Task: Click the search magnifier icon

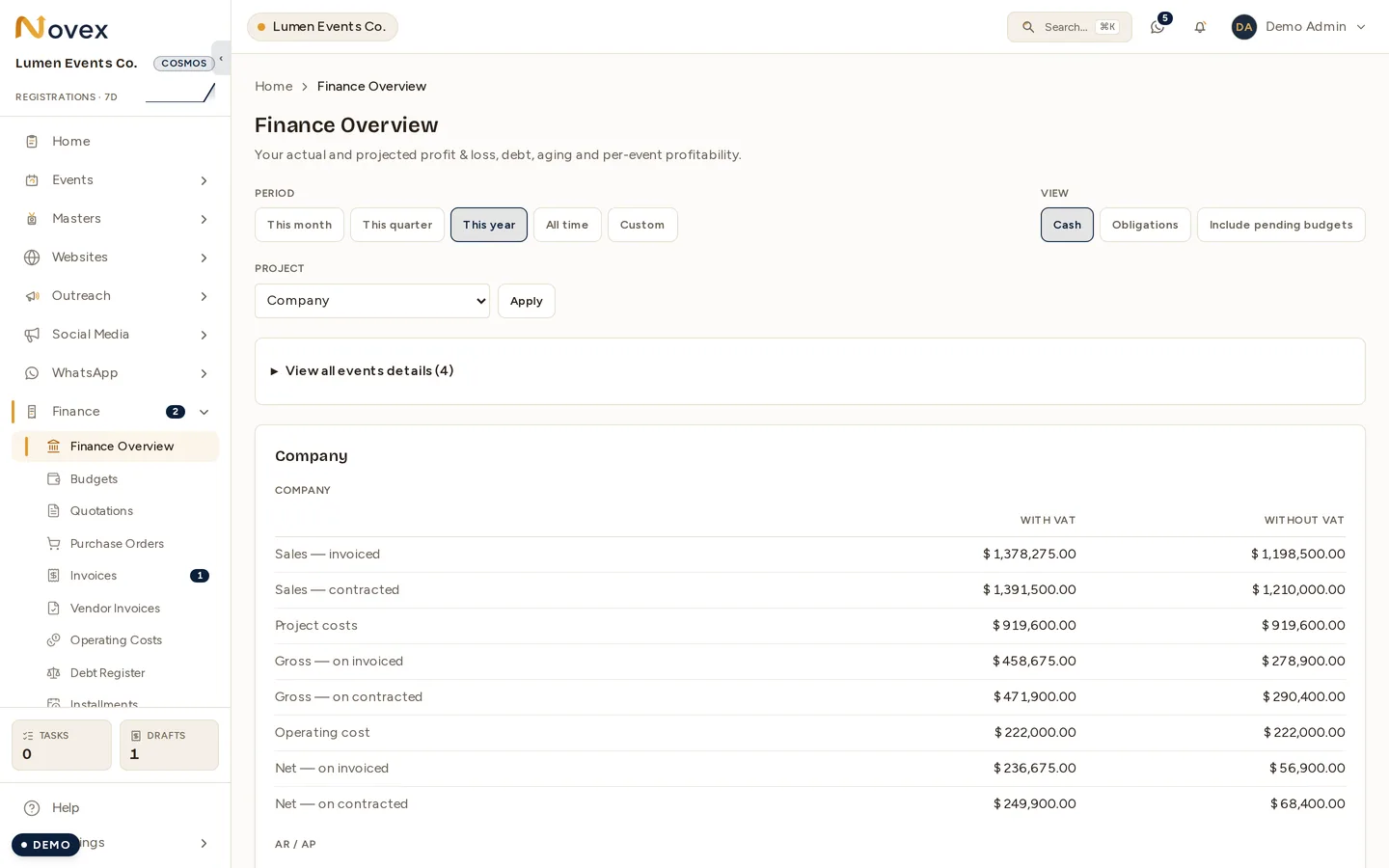Action: 1028,27
